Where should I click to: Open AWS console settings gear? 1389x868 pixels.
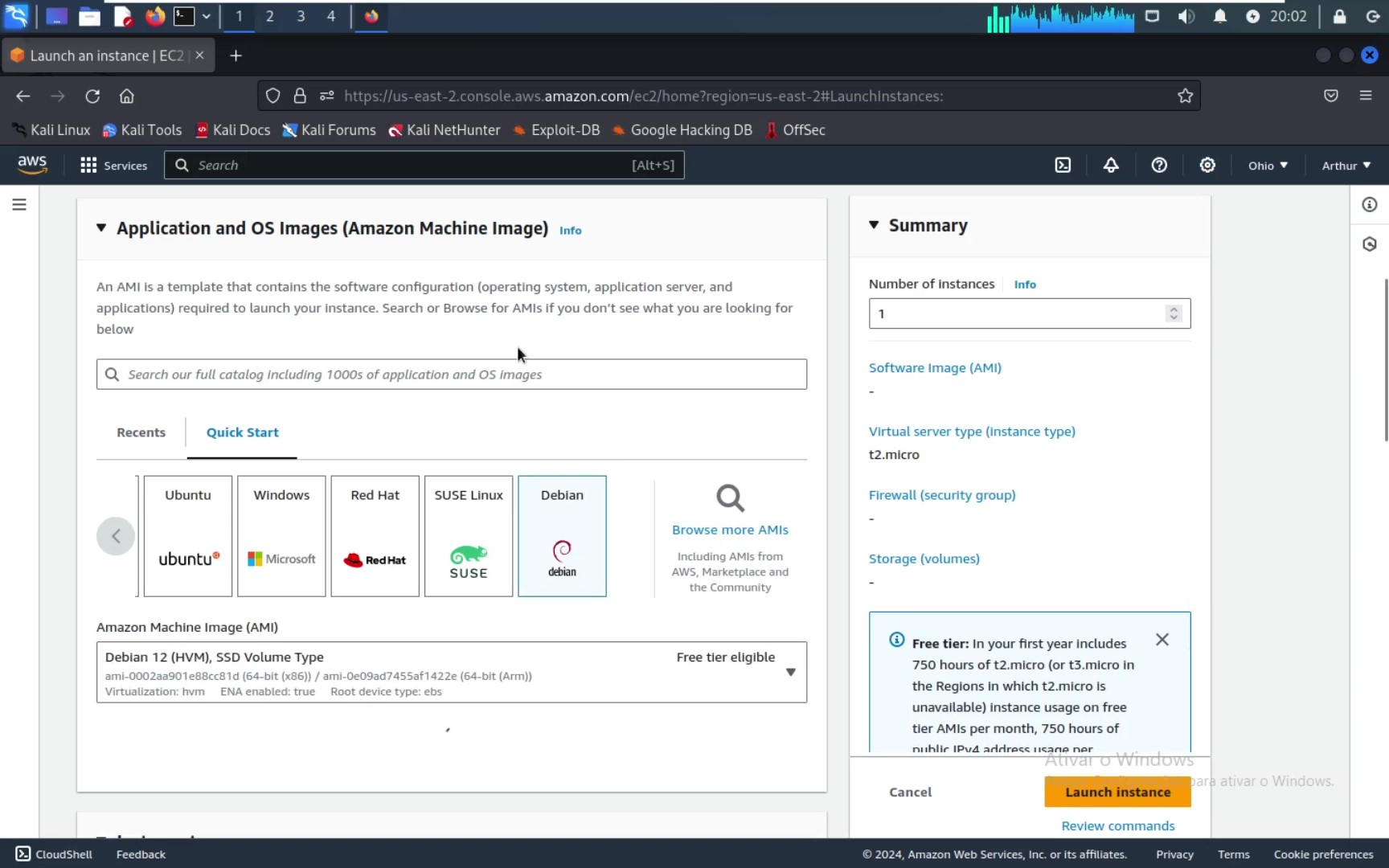(1207, 165)
